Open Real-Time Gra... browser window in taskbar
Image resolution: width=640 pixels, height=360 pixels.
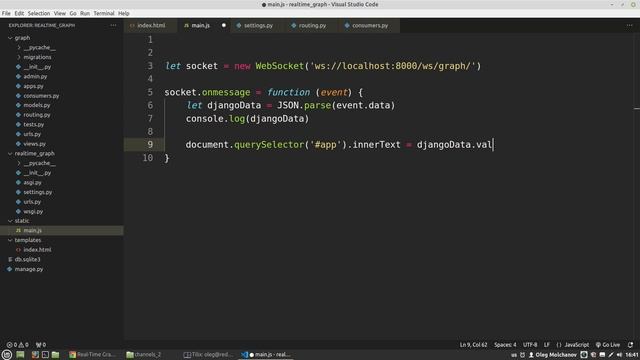[x=93, y=355]
